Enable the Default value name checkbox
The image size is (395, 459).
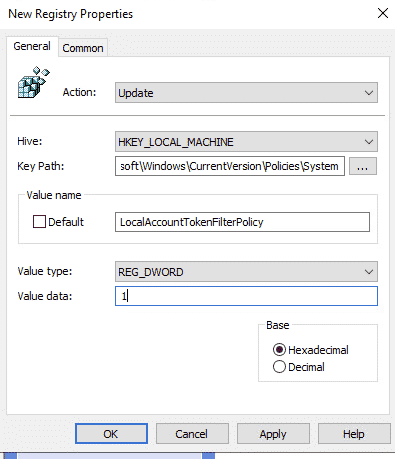(x=39, y=222)
